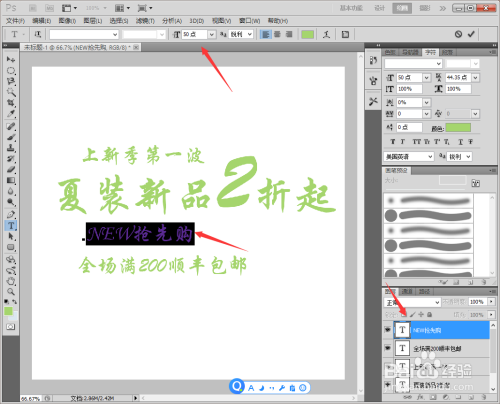Select the Eraser tool
Viewport: 500px width, 404px height.
point(11,169)
